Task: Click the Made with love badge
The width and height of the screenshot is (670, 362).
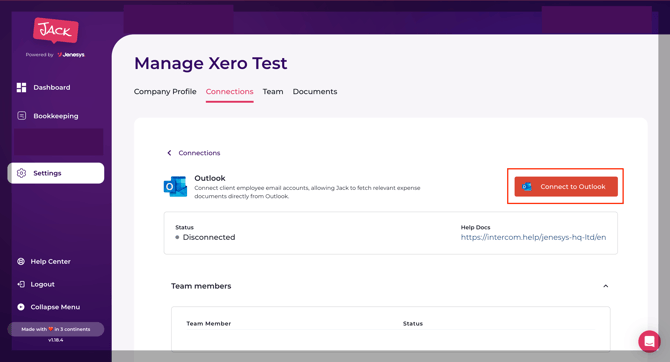Action: point(56,329)
